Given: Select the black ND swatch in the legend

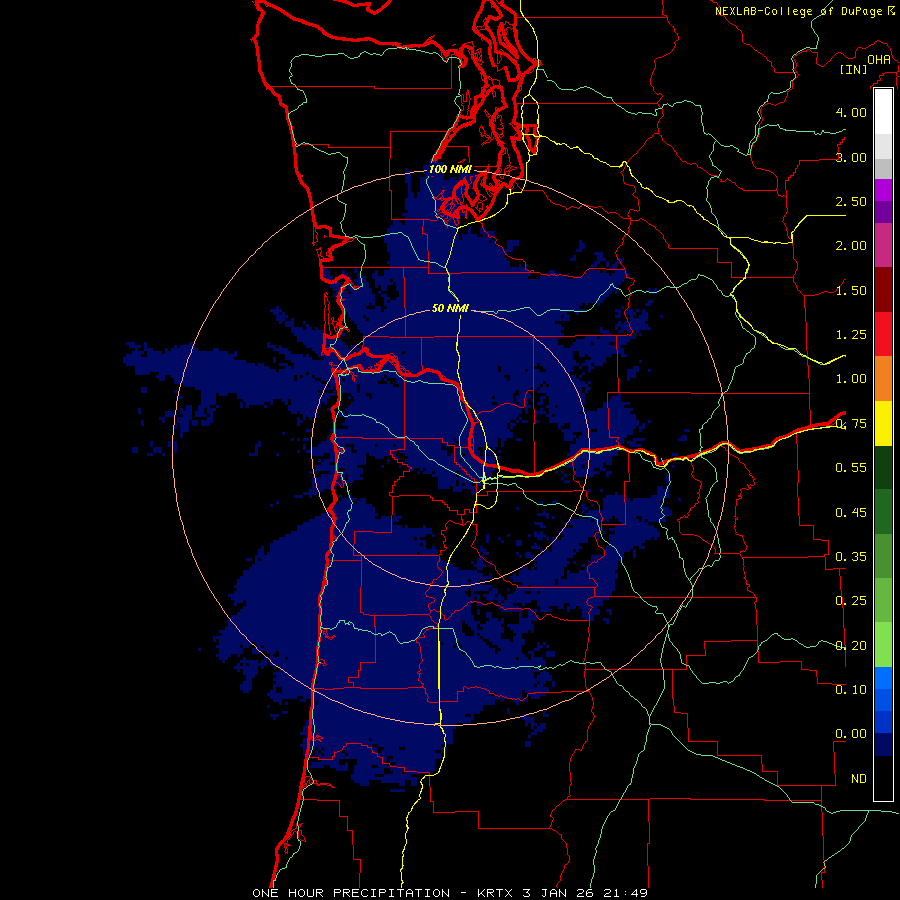Looking at the screenshot, I should point(883,778).
